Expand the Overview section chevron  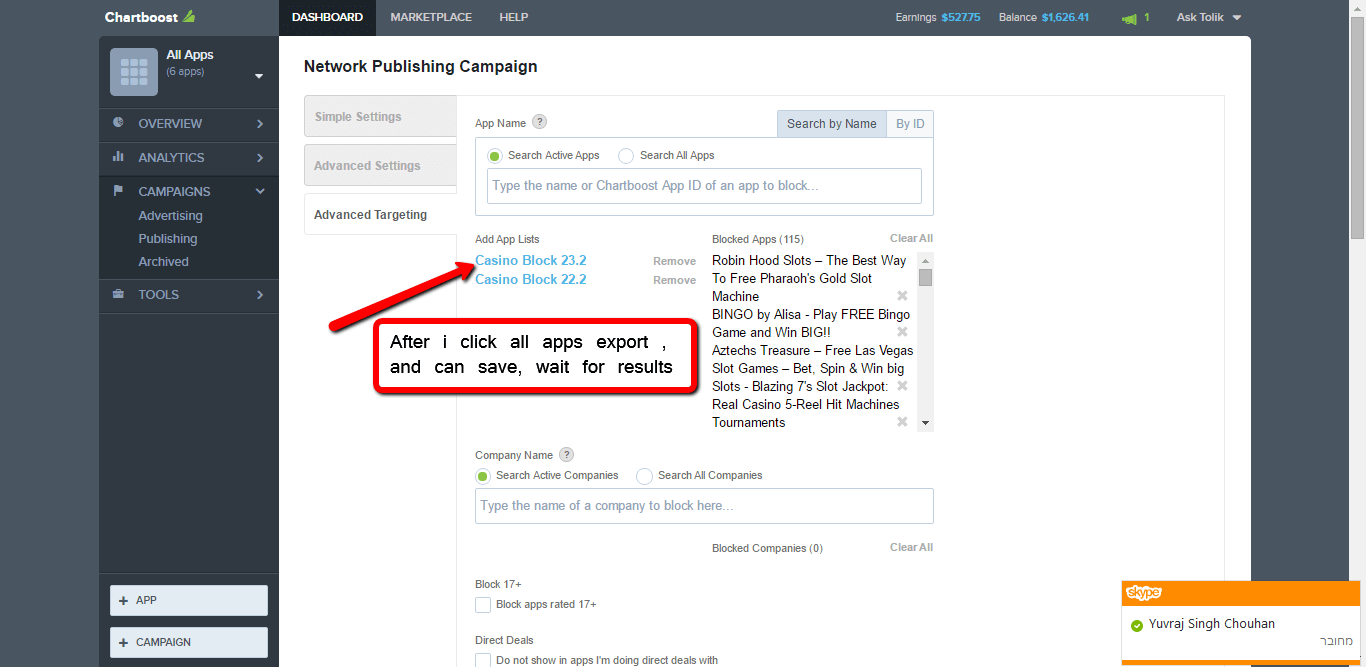260,124
